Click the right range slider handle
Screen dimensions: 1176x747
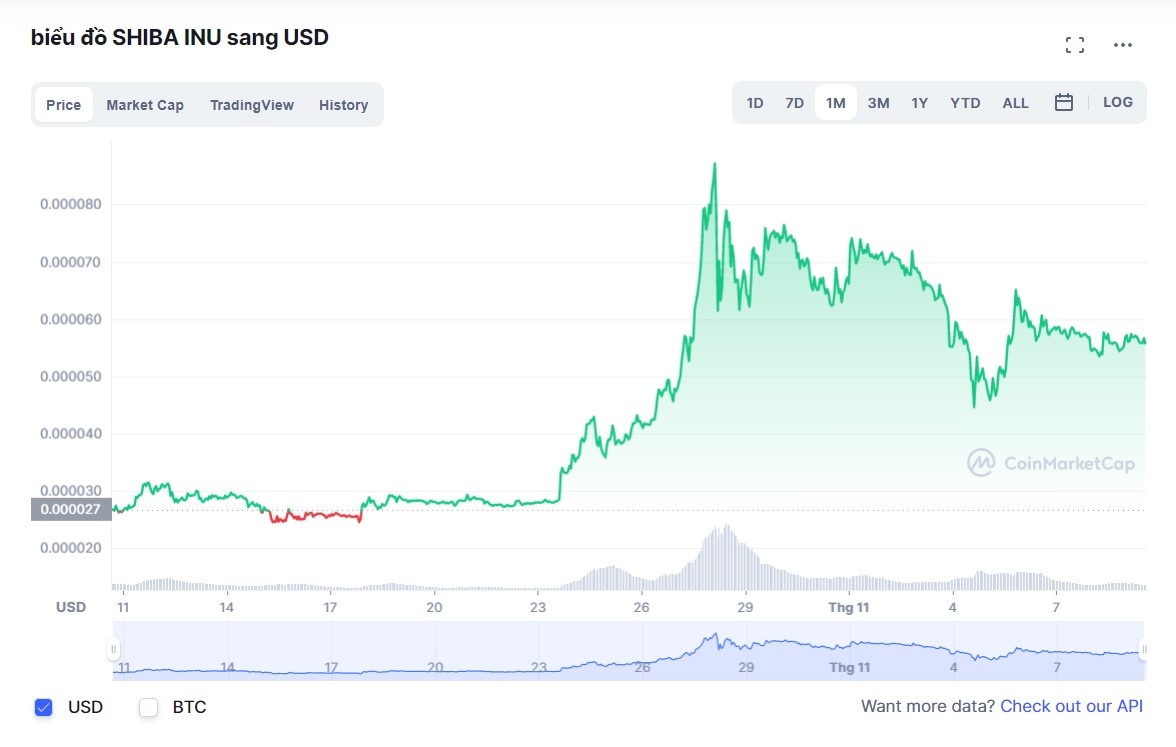click(1143, 649)
